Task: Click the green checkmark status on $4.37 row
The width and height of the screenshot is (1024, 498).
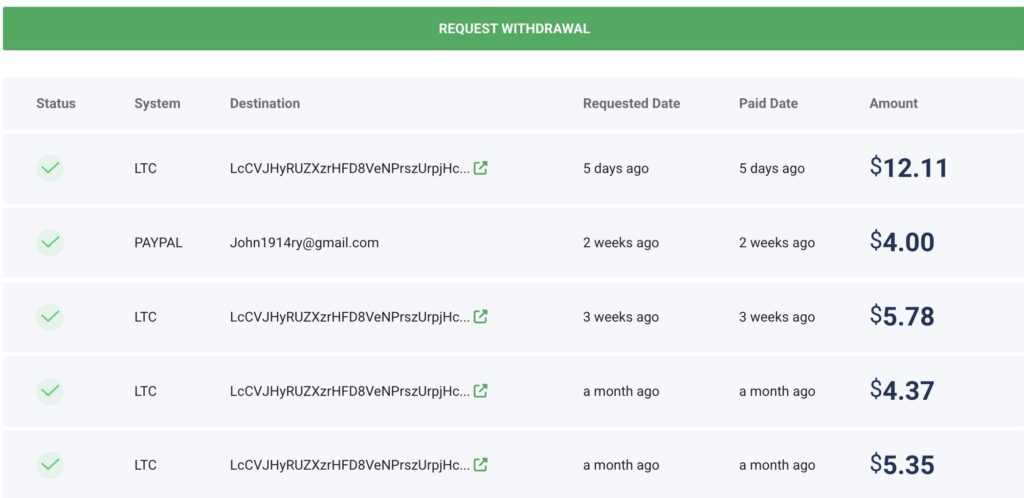Action: [50, 390]
